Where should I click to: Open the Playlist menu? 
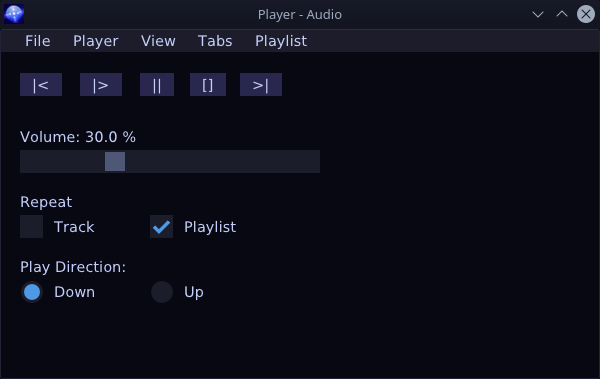click(281, 41)
